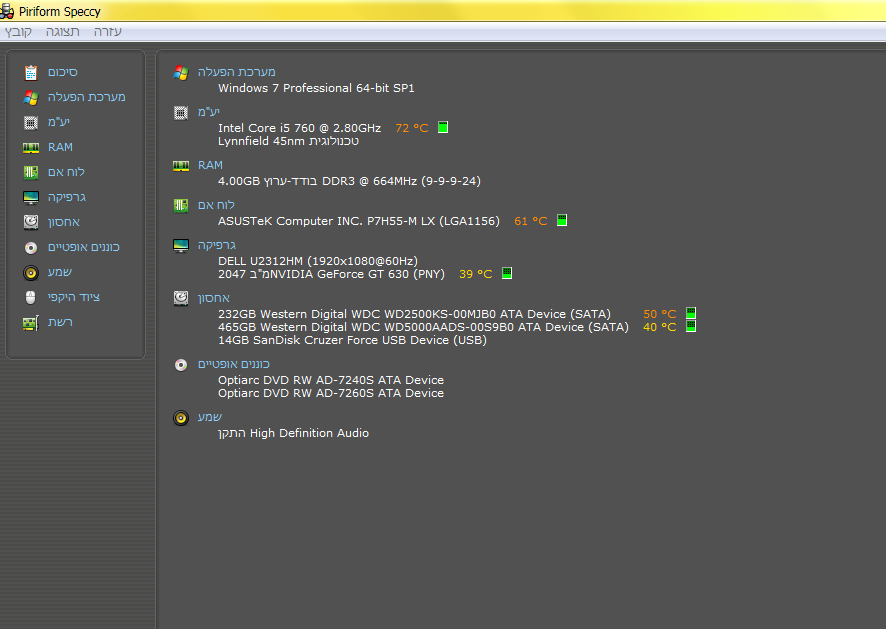Open the סיכום summary clipboard icon
886x629 pixels.
31,72
